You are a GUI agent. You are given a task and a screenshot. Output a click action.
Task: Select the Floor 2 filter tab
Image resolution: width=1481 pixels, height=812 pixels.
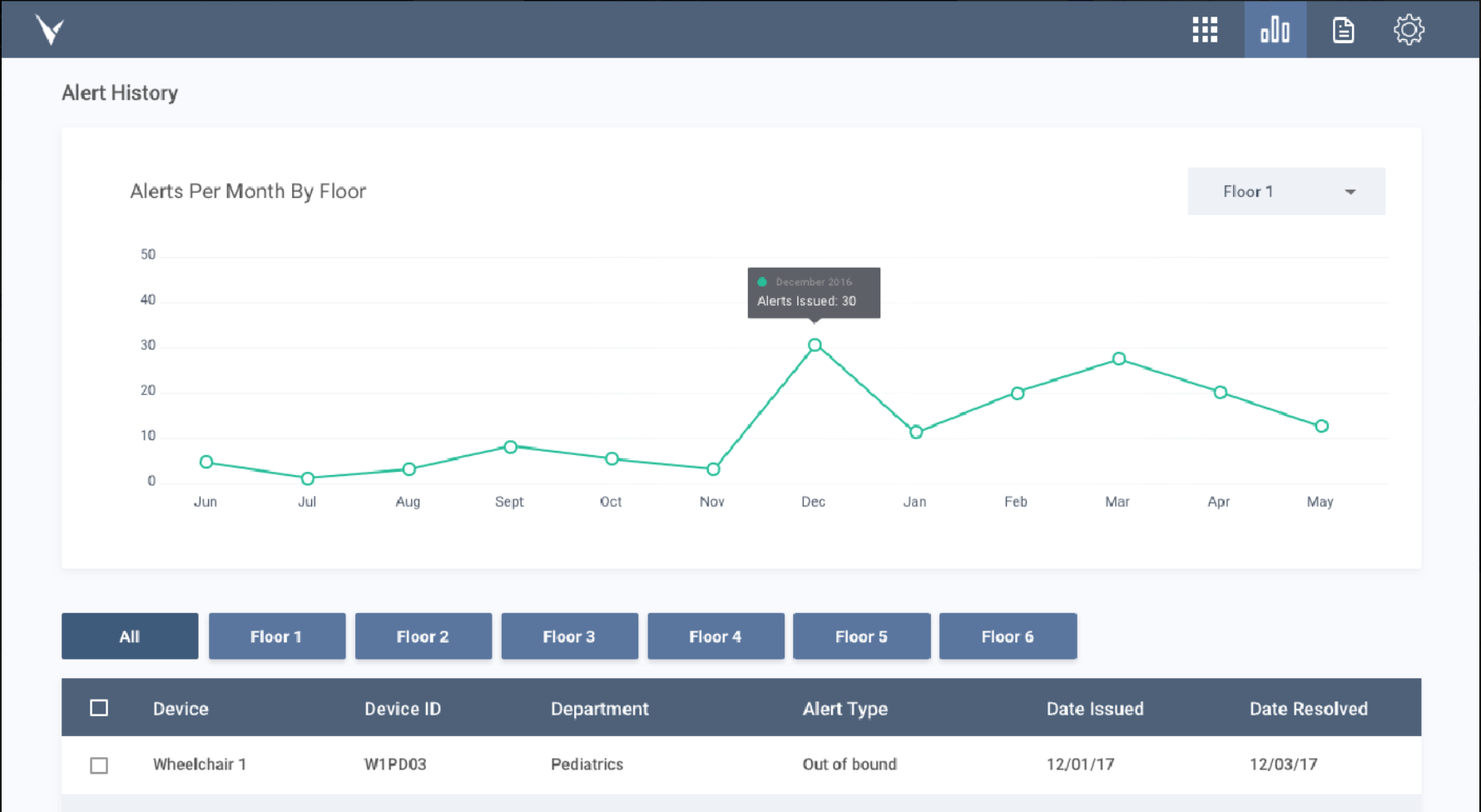[423, 636]
